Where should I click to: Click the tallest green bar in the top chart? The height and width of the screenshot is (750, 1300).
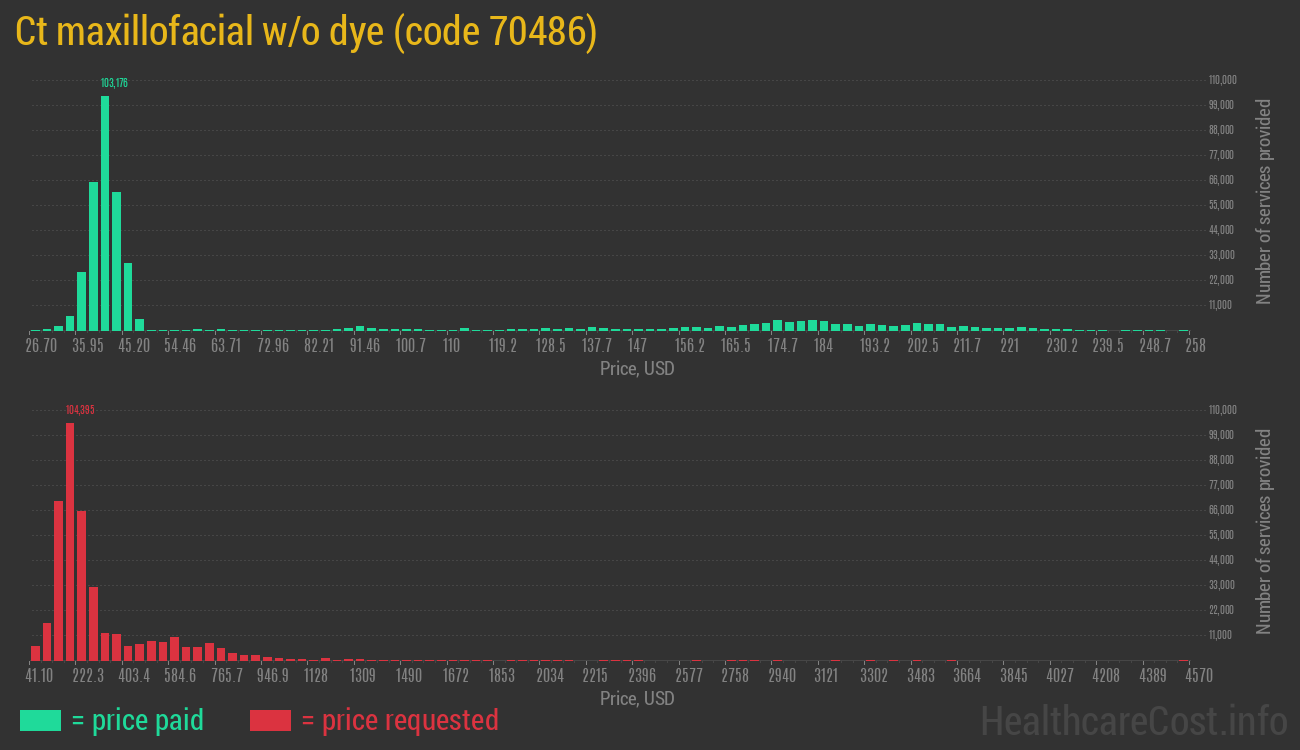pyautogui.click(x=105, y=213)
